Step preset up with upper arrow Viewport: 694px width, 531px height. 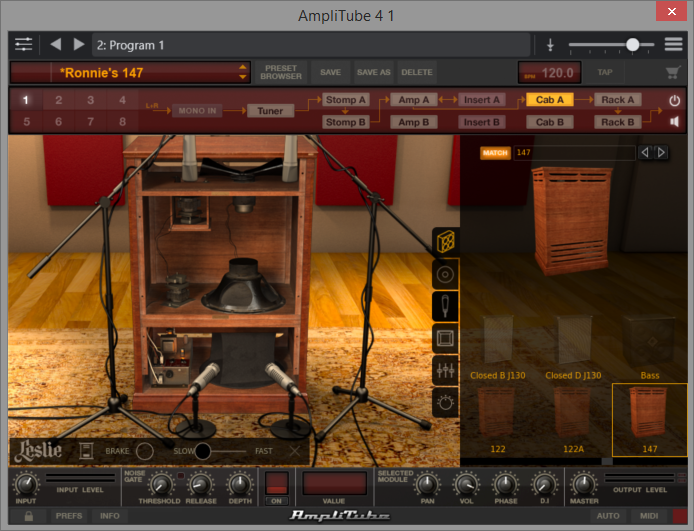point(243,67)
